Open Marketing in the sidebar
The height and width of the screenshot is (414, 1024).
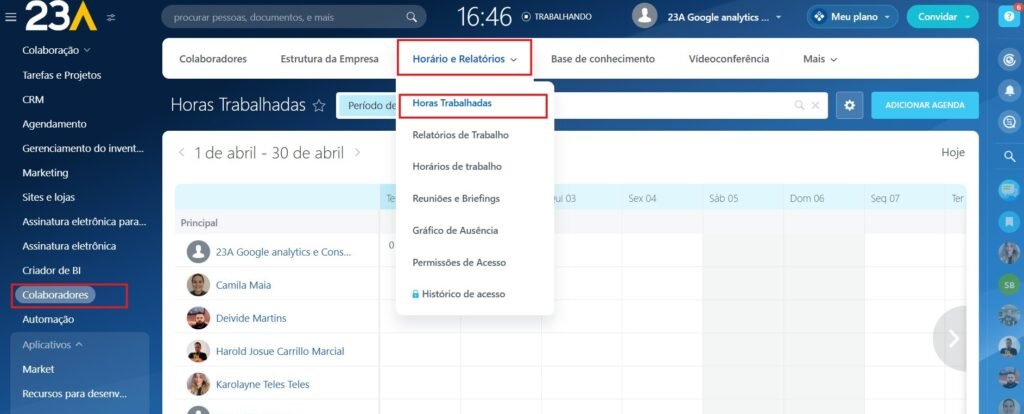45,173
